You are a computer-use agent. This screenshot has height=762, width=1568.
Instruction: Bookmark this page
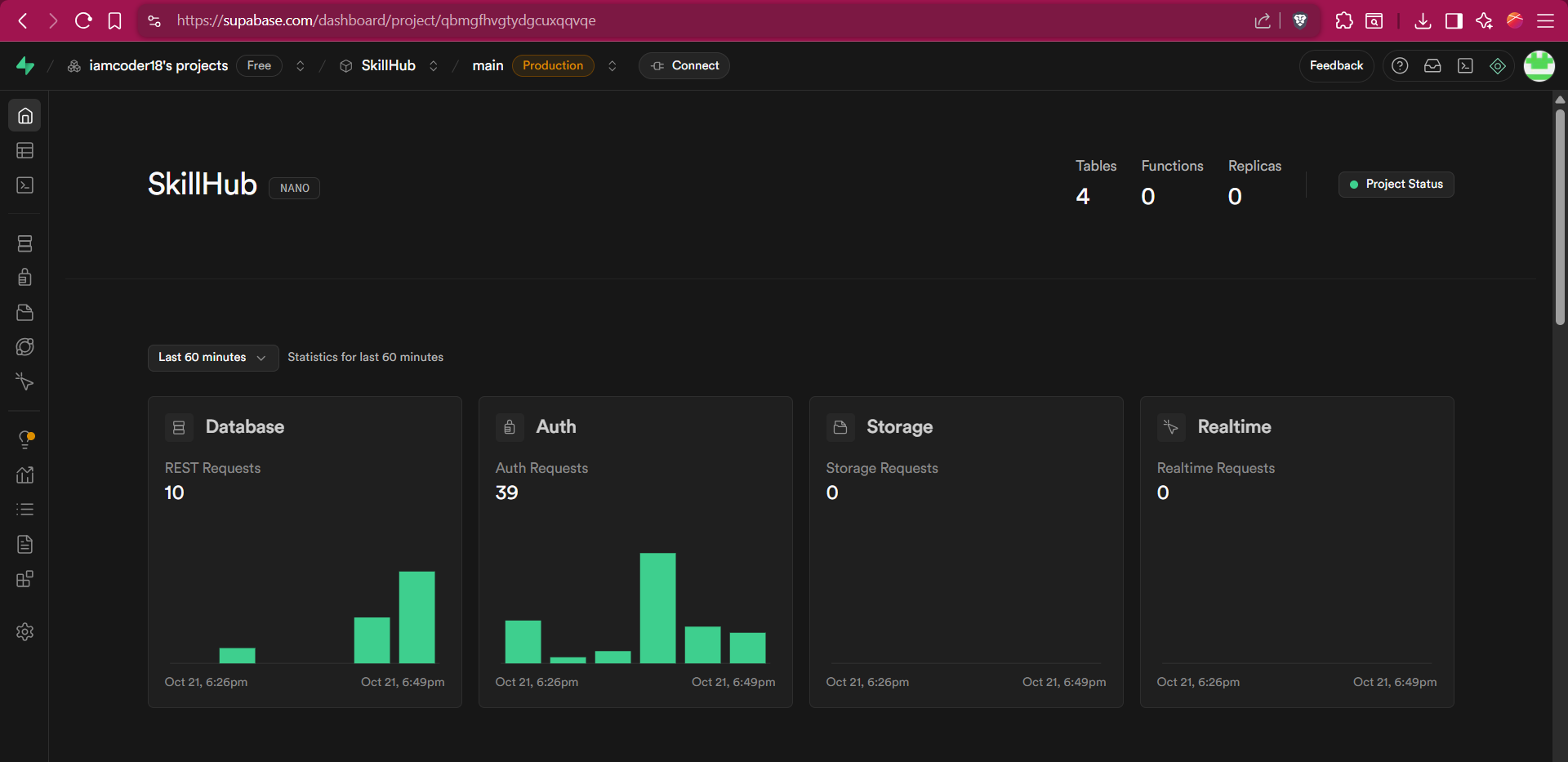point(115,20)
